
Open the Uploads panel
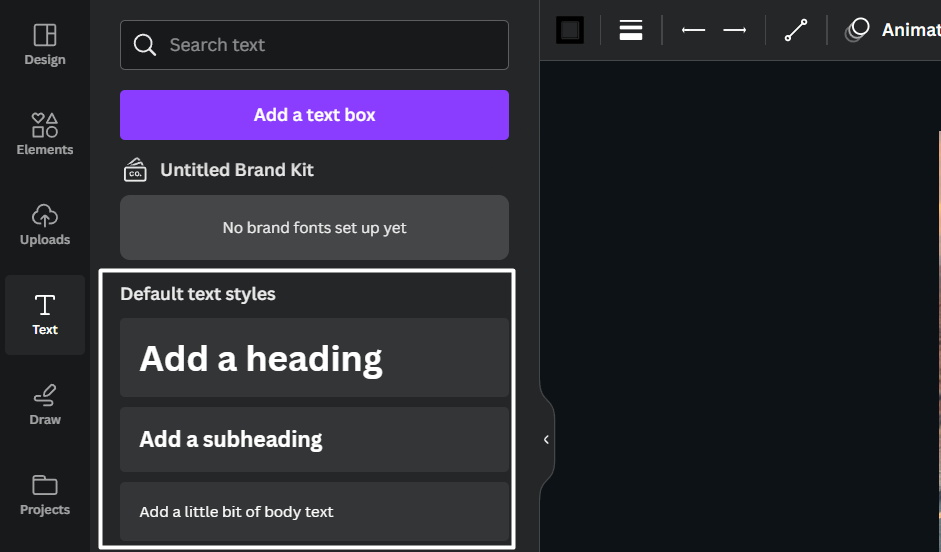coord(45,224)
